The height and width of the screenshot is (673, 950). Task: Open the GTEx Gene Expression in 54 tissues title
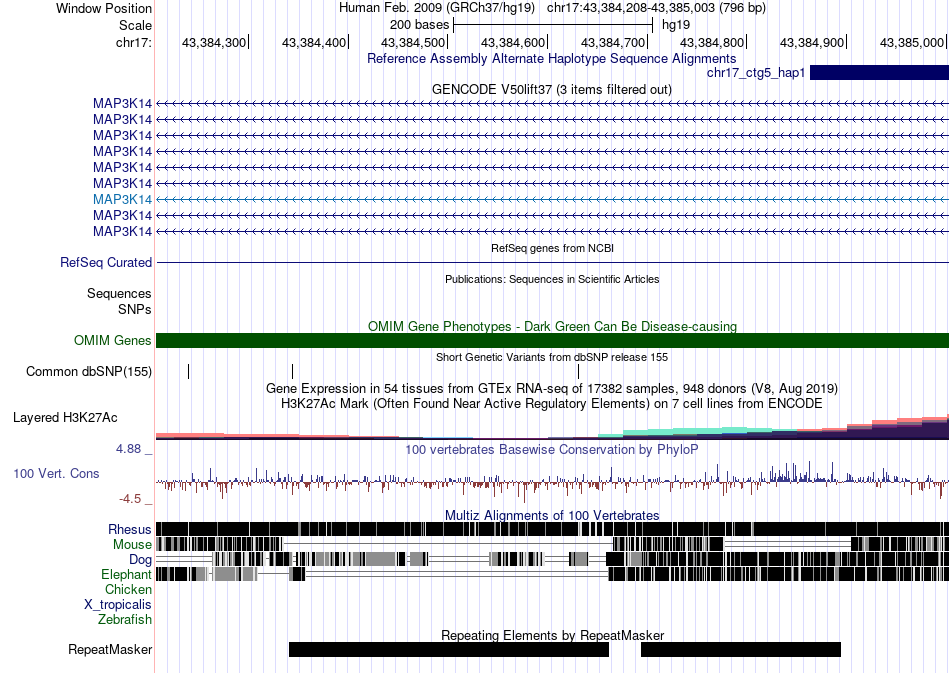[x=552, y=388]
